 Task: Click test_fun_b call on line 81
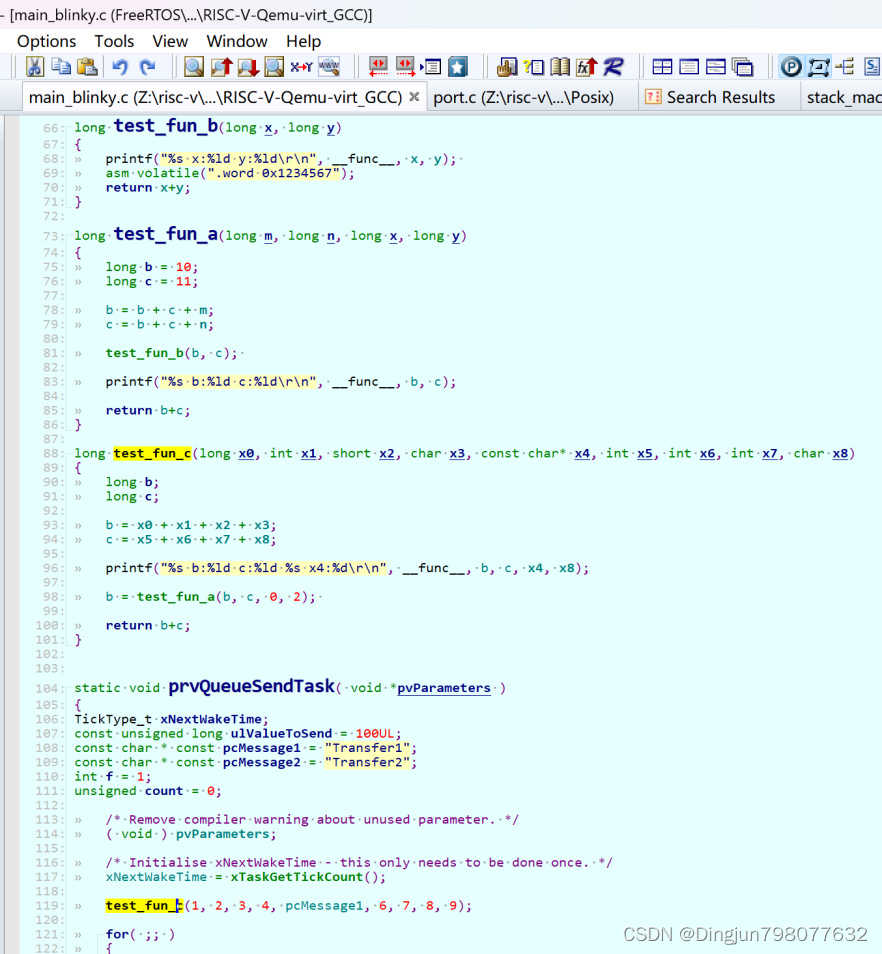click(x=145, y=353)
